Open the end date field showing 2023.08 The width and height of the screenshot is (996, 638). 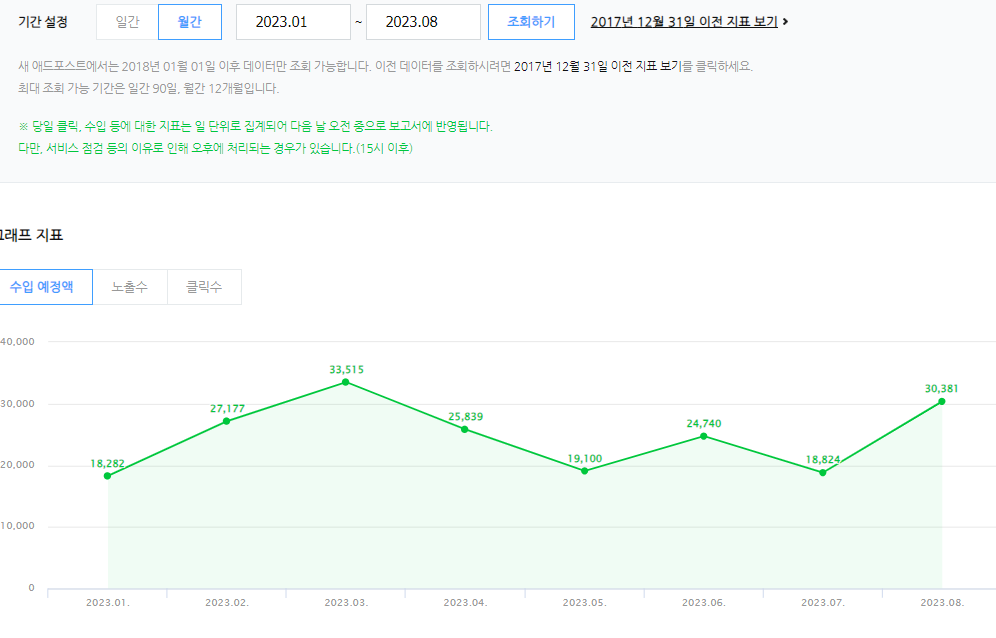coord(424,22)
